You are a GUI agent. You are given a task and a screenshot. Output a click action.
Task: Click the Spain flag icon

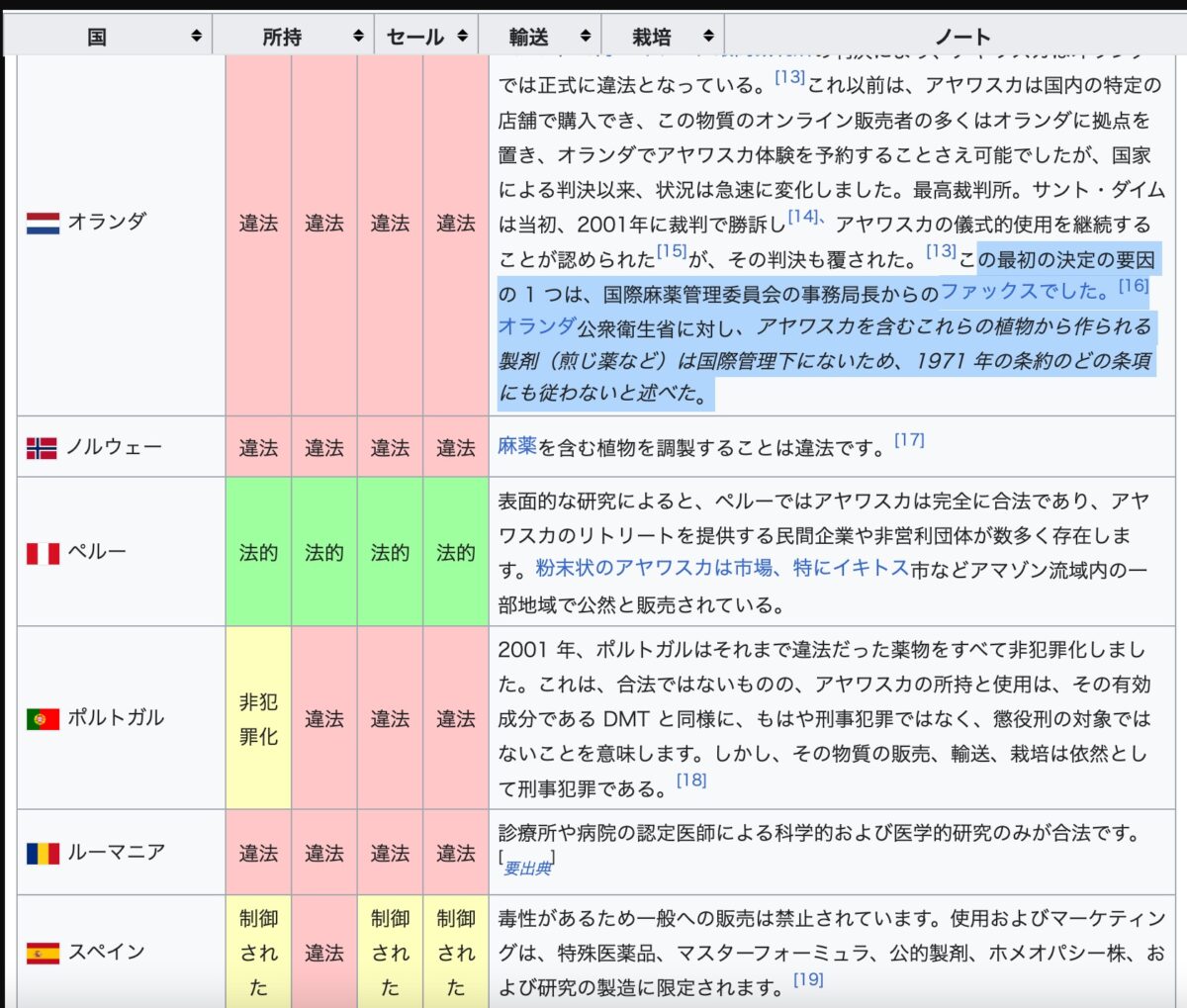click(x=43, y=954)
